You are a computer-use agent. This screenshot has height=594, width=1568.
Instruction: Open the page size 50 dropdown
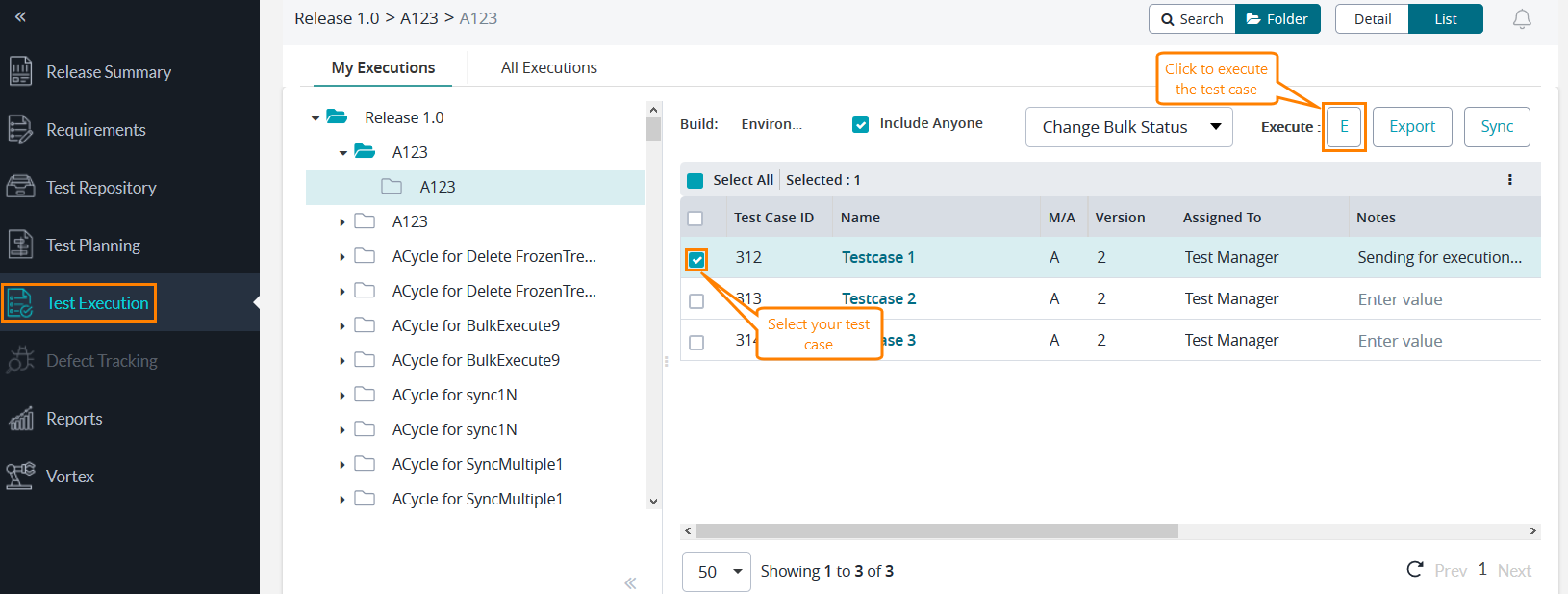tap(717, 571)
